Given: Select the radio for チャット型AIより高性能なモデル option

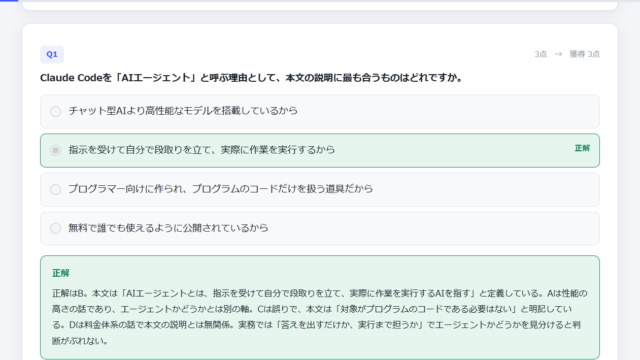Looking at the screenshot, I should (x=56, y=111).
